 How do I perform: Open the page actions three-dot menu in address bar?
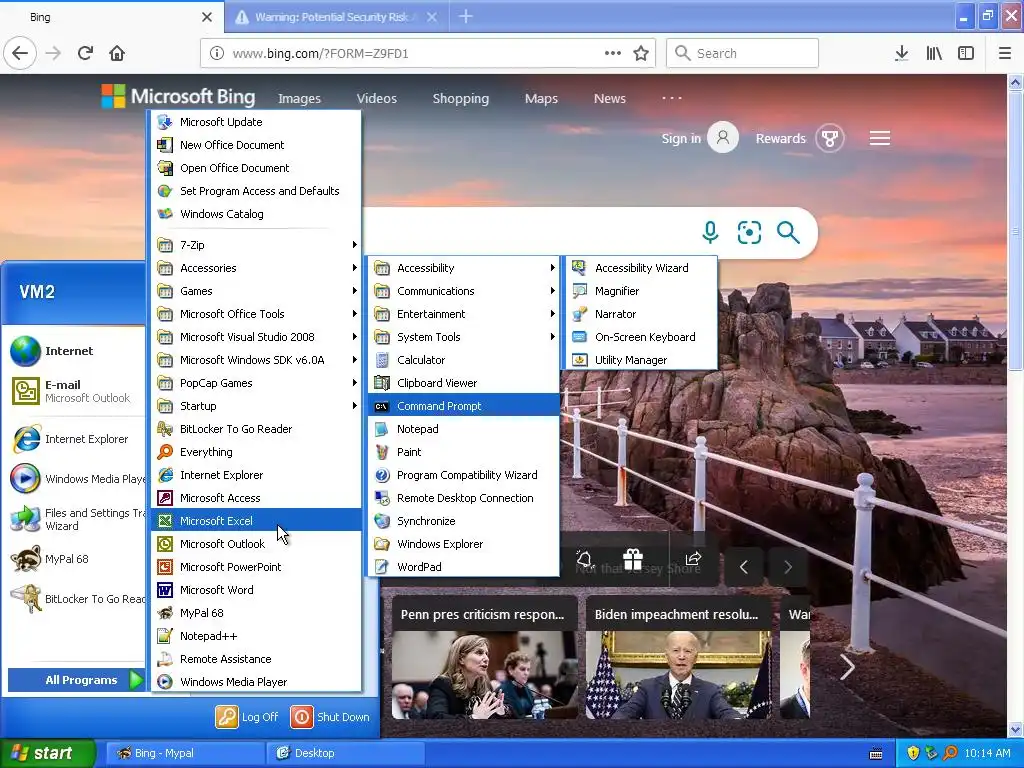(x=613, y=53)
